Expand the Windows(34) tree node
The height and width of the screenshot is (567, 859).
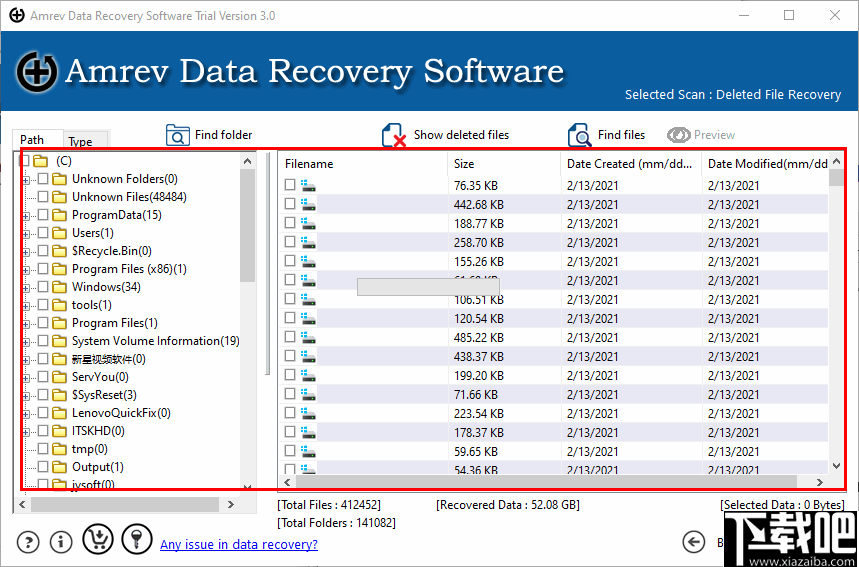[26, 288]
